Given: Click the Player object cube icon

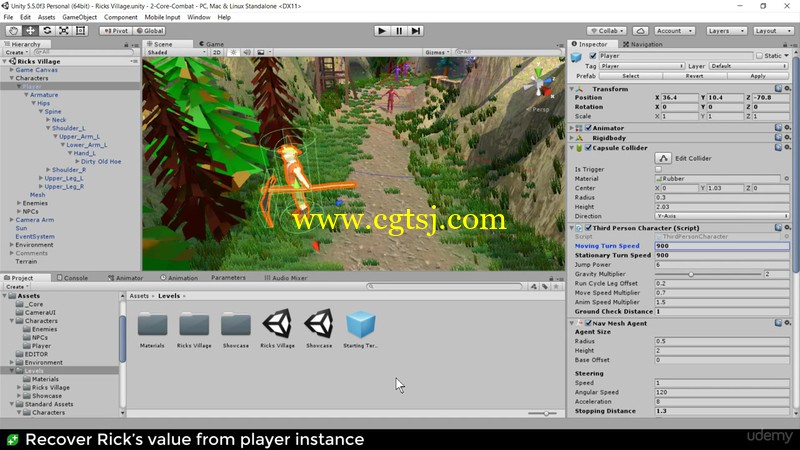Looking at the screenshot, I should 576,57.
